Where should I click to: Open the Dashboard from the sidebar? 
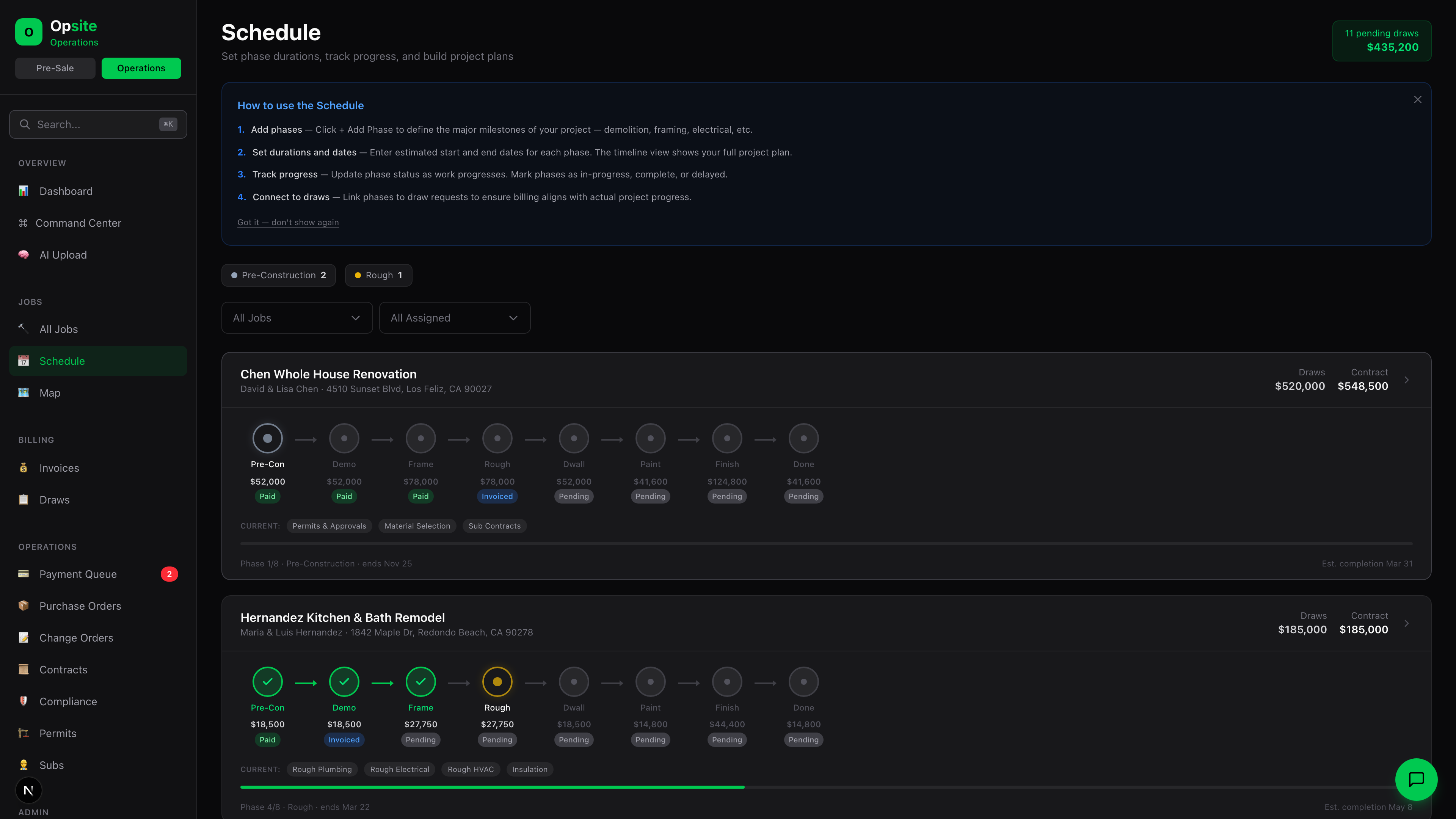click(66, 191)
